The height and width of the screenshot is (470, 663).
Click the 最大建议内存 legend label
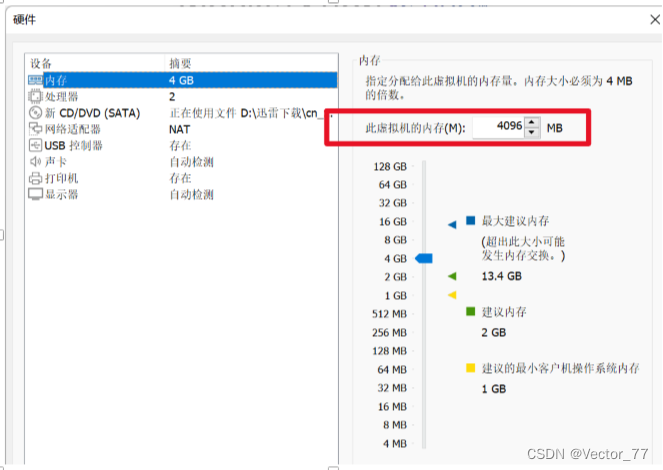515,221
